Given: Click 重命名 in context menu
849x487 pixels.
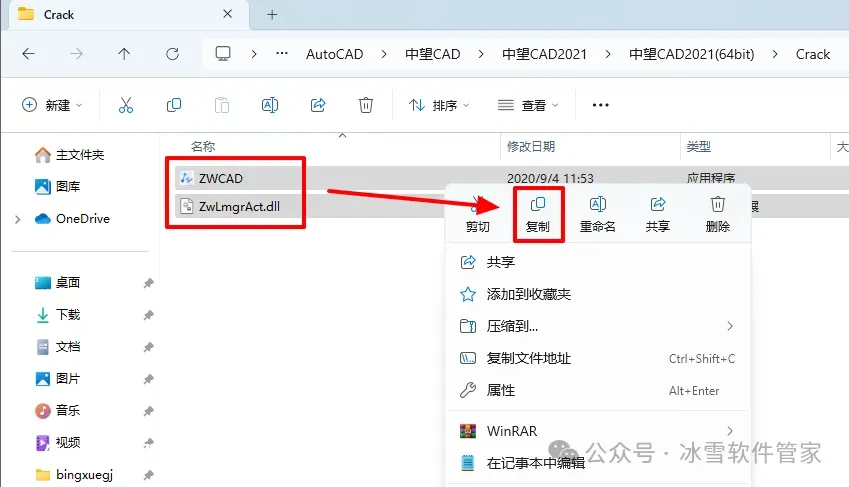Looking at the screenshot, I should [598, 215].
